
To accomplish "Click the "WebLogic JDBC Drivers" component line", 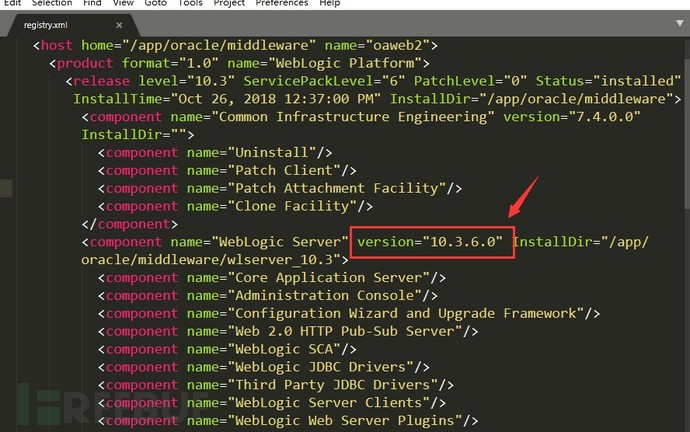I will coord(264,367).
